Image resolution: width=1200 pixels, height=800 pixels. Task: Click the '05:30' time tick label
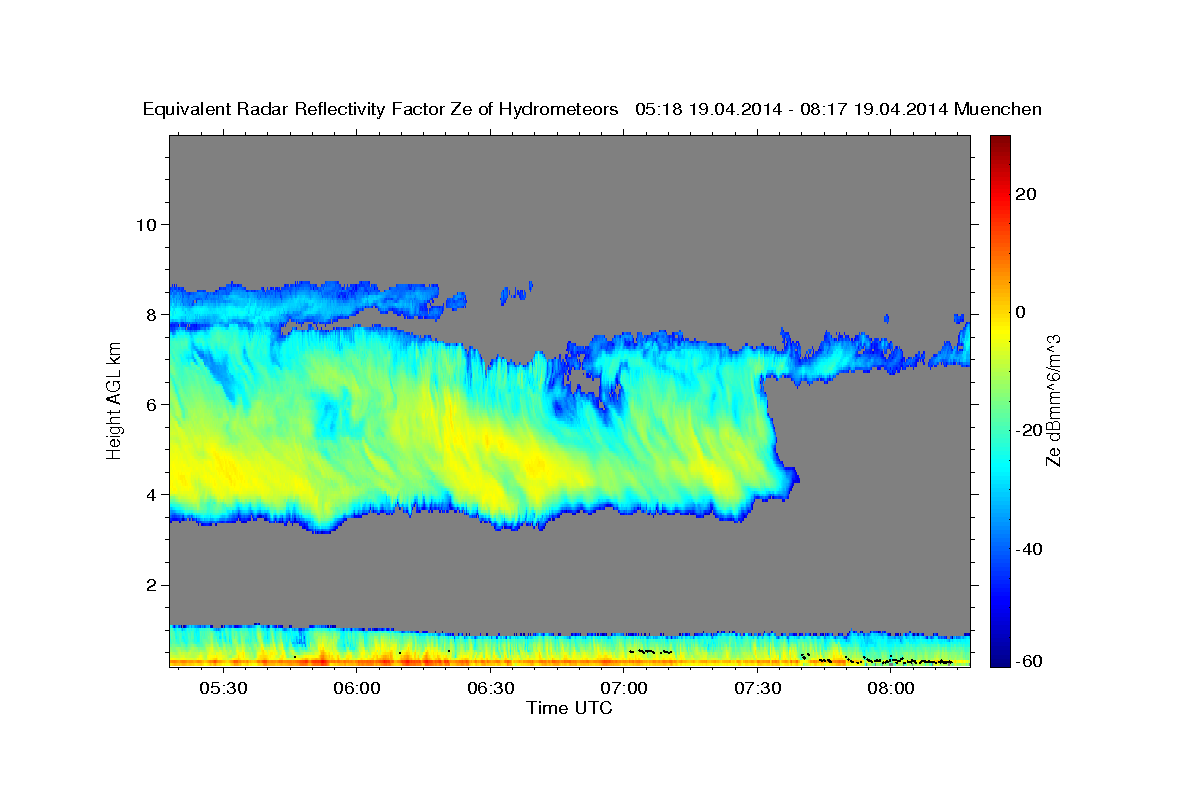[223, 689]
